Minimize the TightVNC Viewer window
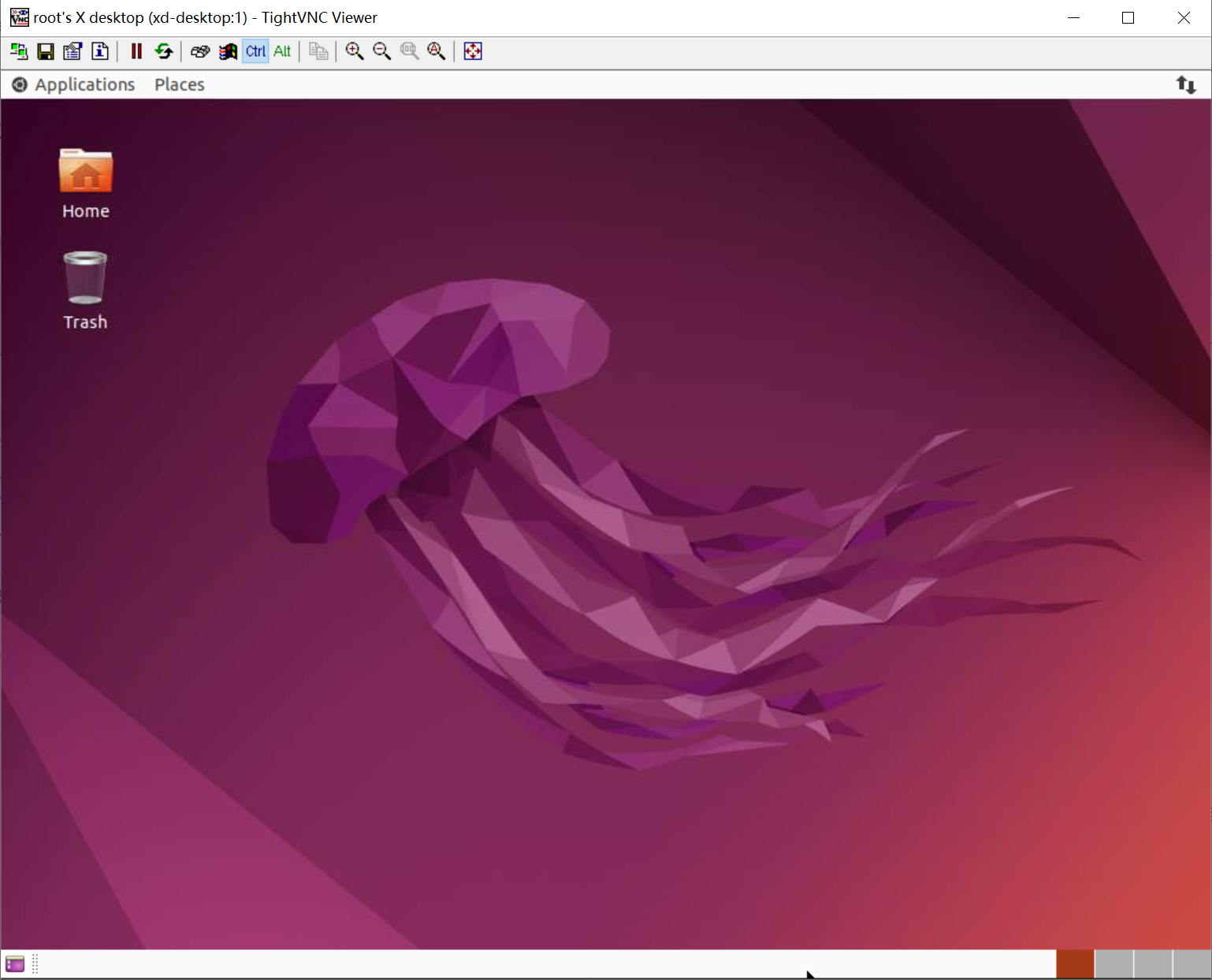1212x980 pixels. [x=1073, y=17]
